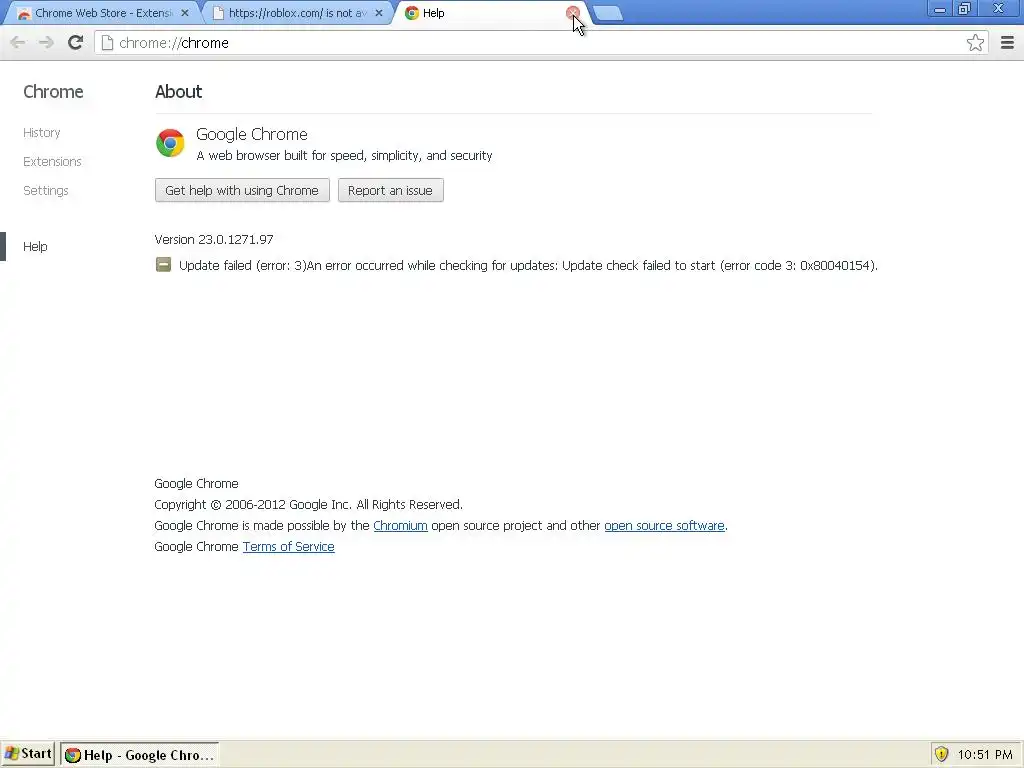Open Settings in the sidebar
Screen dimensions: 1024x768
(46, 191)
